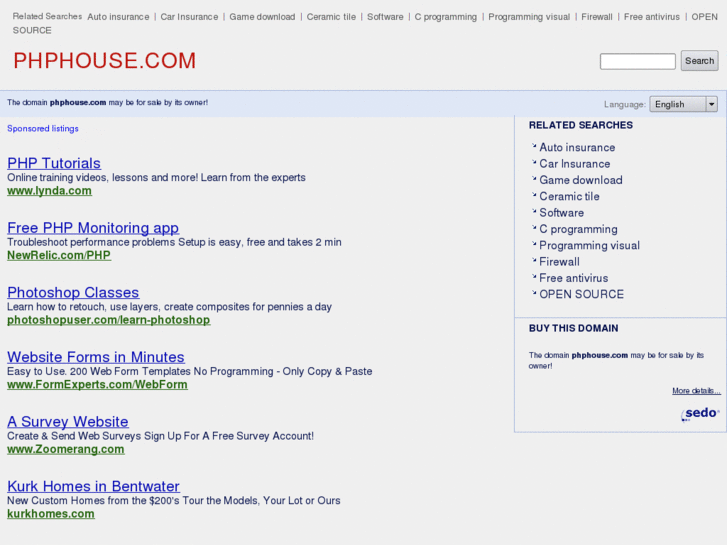Open Free antivirus in sidebar related searches
727x545 pixels.
(x=574, y=278)
